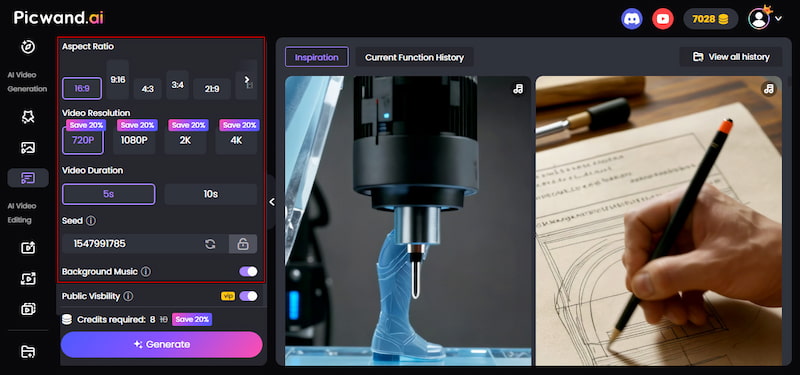Choose 3:4 aspect ratio
This screenshot has height=375, width=800.
coord(178,85)
